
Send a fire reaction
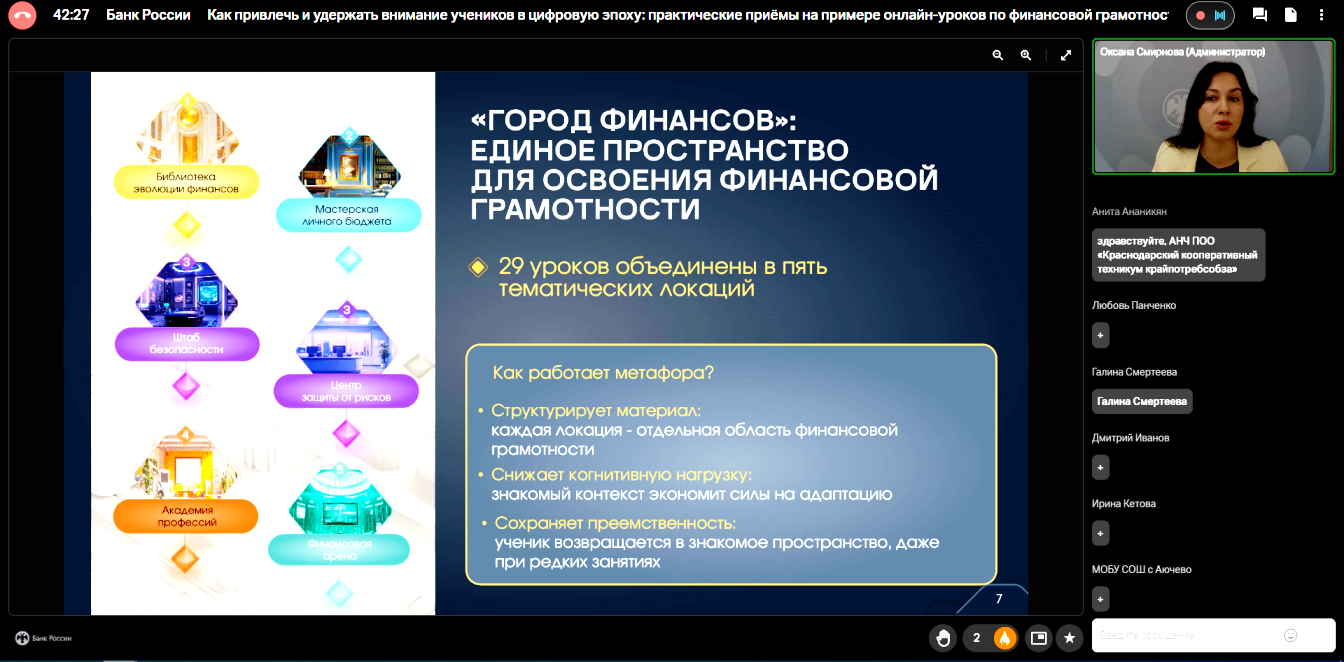[x=1004, y=638]
